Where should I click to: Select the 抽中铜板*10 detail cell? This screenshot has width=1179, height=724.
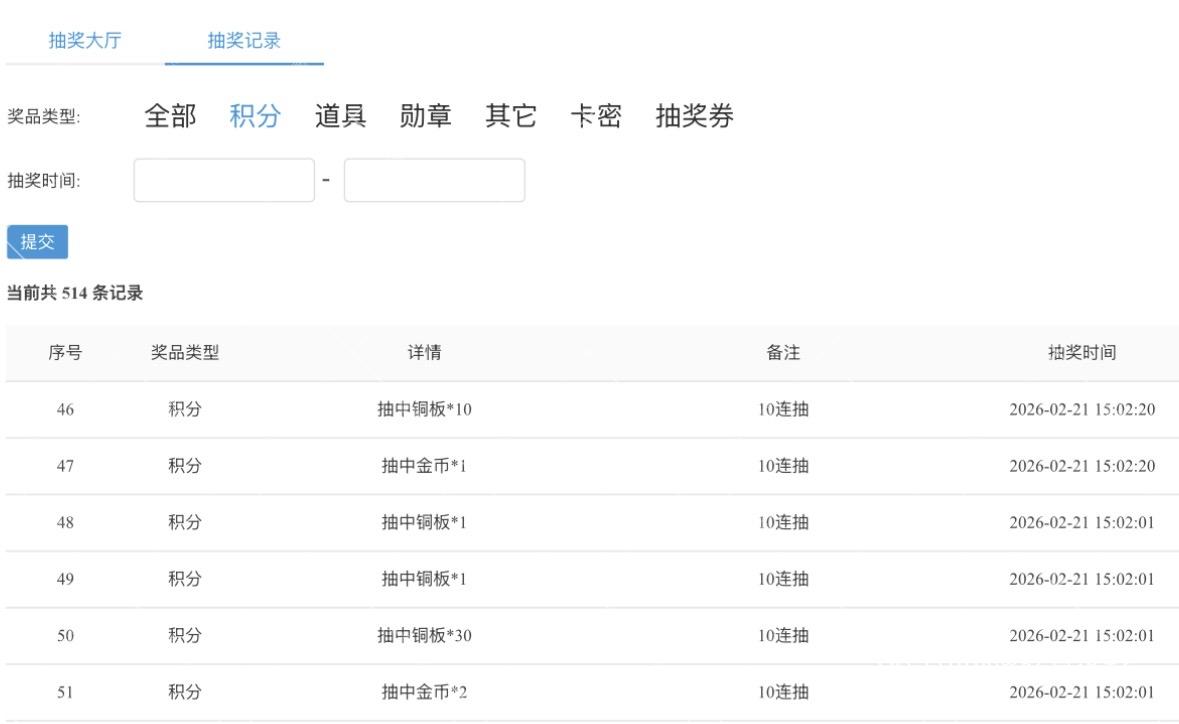tap(424, 410)
